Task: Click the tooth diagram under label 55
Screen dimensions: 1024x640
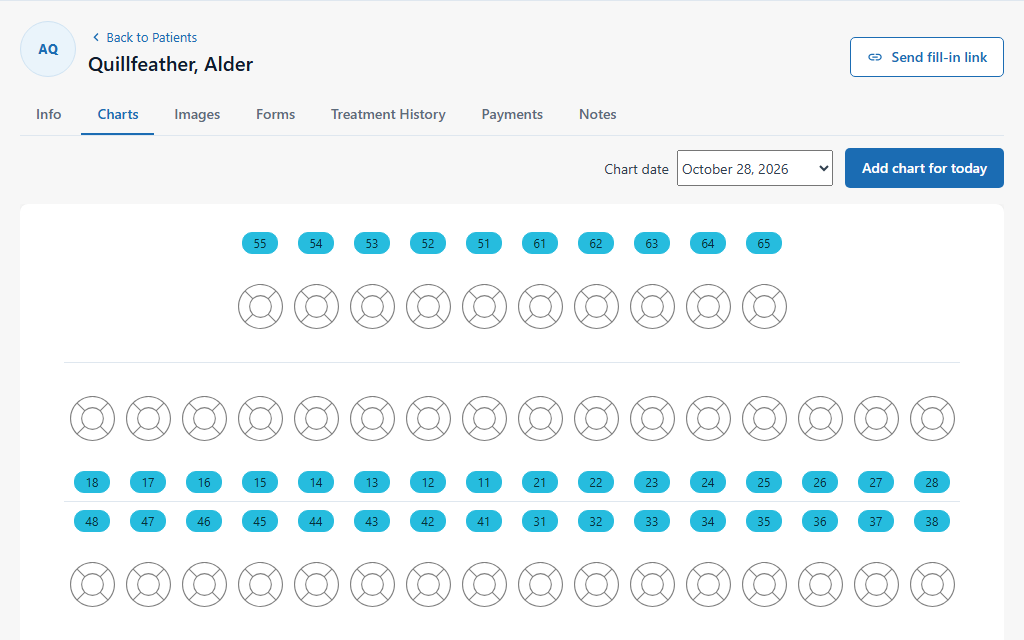Action: click(x=260, y=306)
